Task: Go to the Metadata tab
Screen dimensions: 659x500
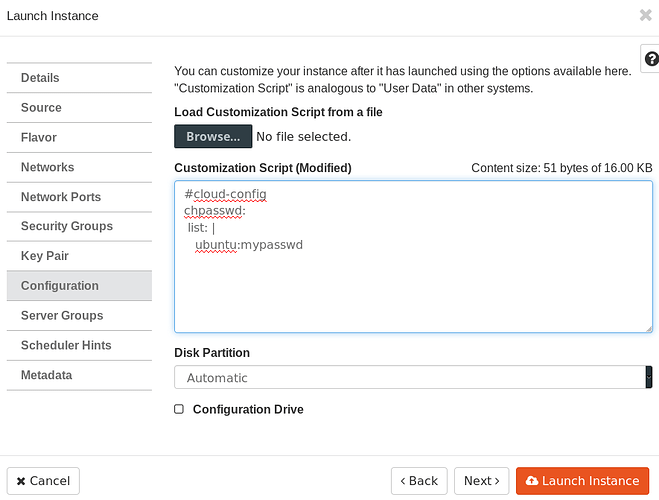Action: coord(79,375)
